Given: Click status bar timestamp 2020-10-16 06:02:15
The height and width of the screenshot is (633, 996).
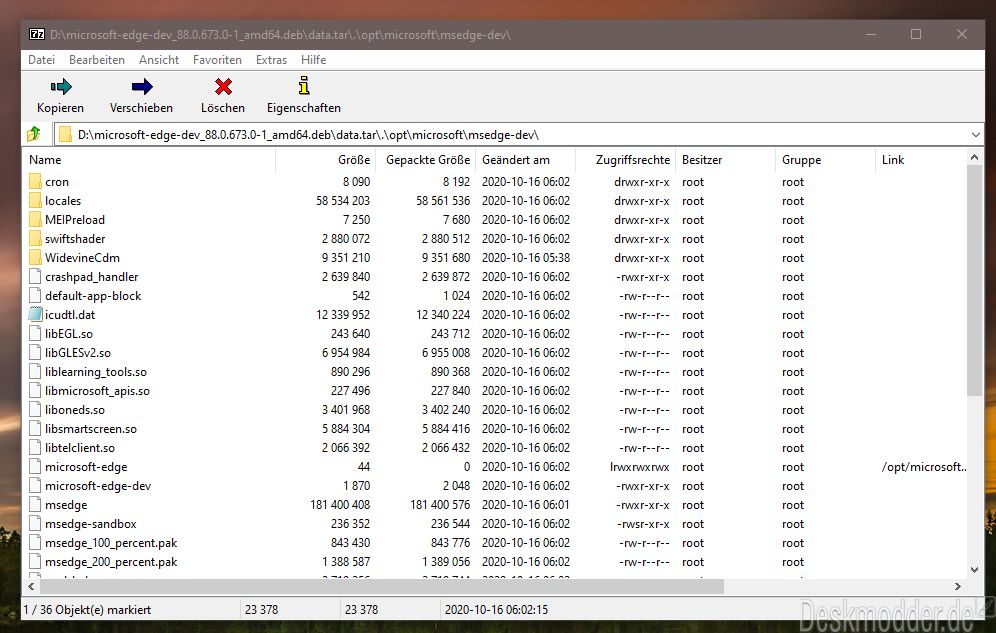Looking at the screenshot, I should tap(496, 610).
